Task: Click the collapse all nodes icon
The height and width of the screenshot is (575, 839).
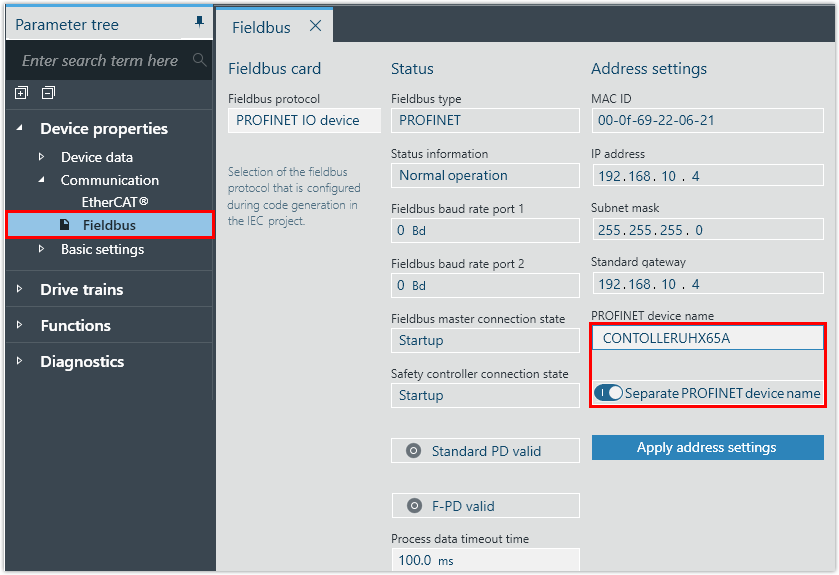Action: [48, 93]
